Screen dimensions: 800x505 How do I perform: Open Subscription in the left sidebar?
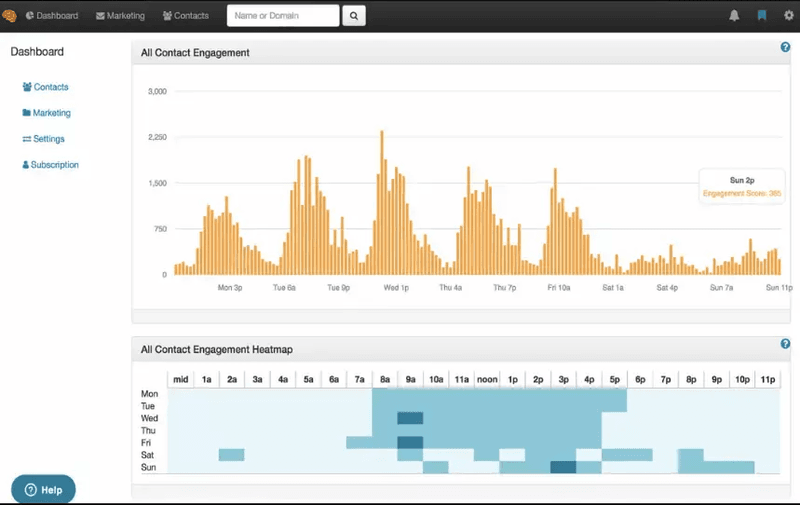(x=51, y=165)
